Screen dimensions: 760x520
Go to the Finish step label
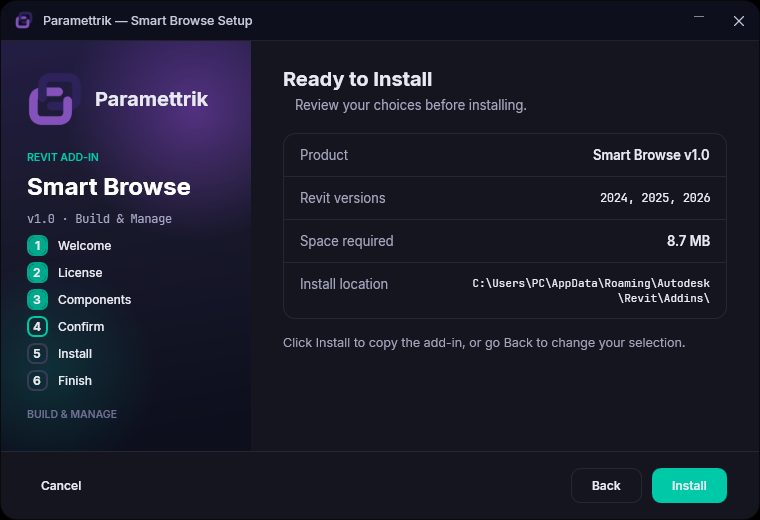click(x=75, y=381)
